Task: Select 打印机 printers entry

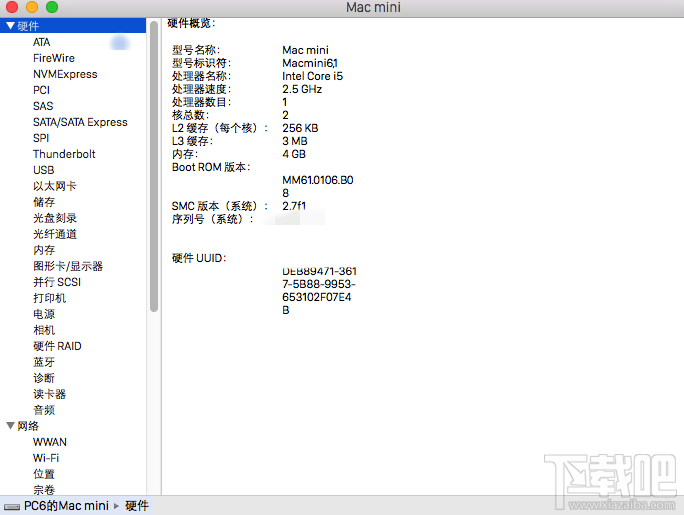Action: point(50,298)
